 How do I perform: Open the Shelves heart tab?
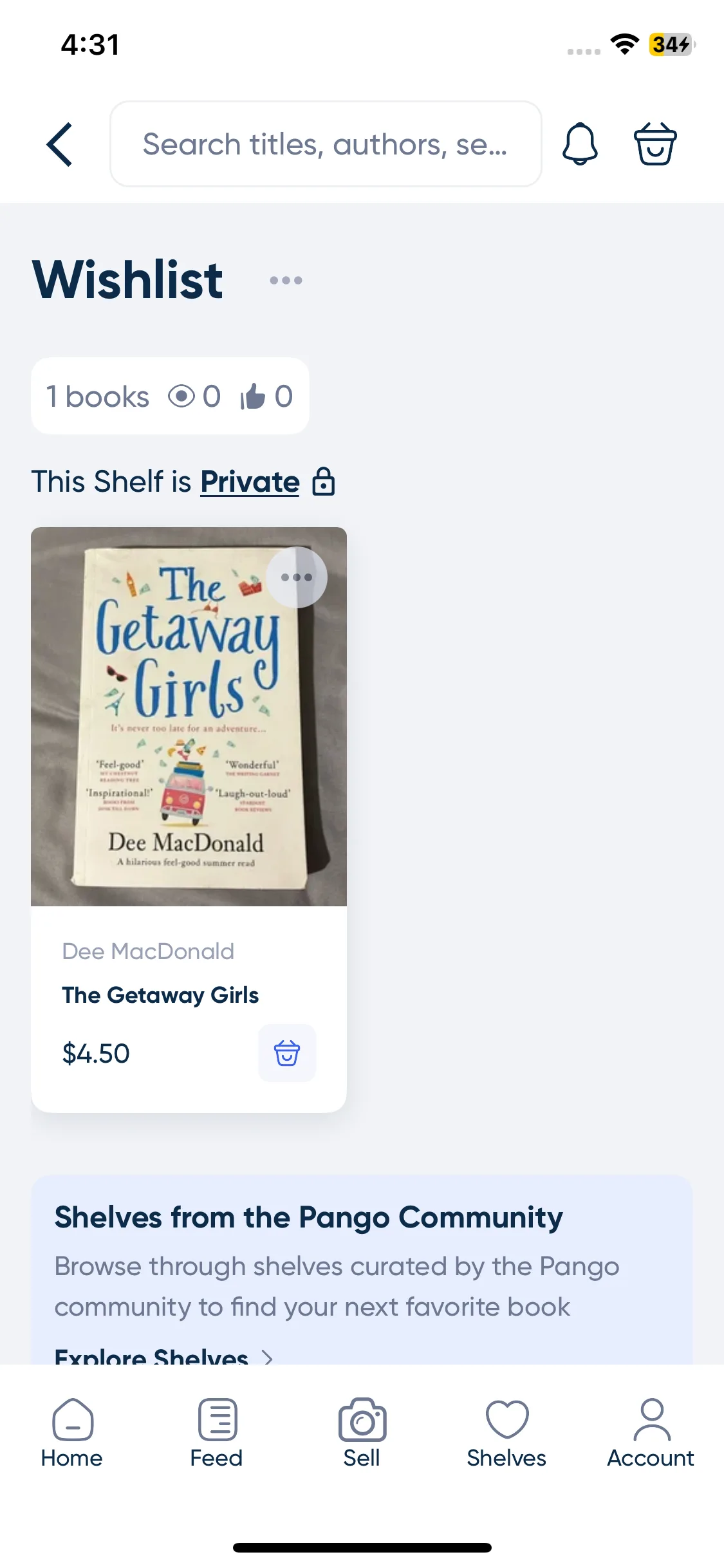pos(506,1433)
